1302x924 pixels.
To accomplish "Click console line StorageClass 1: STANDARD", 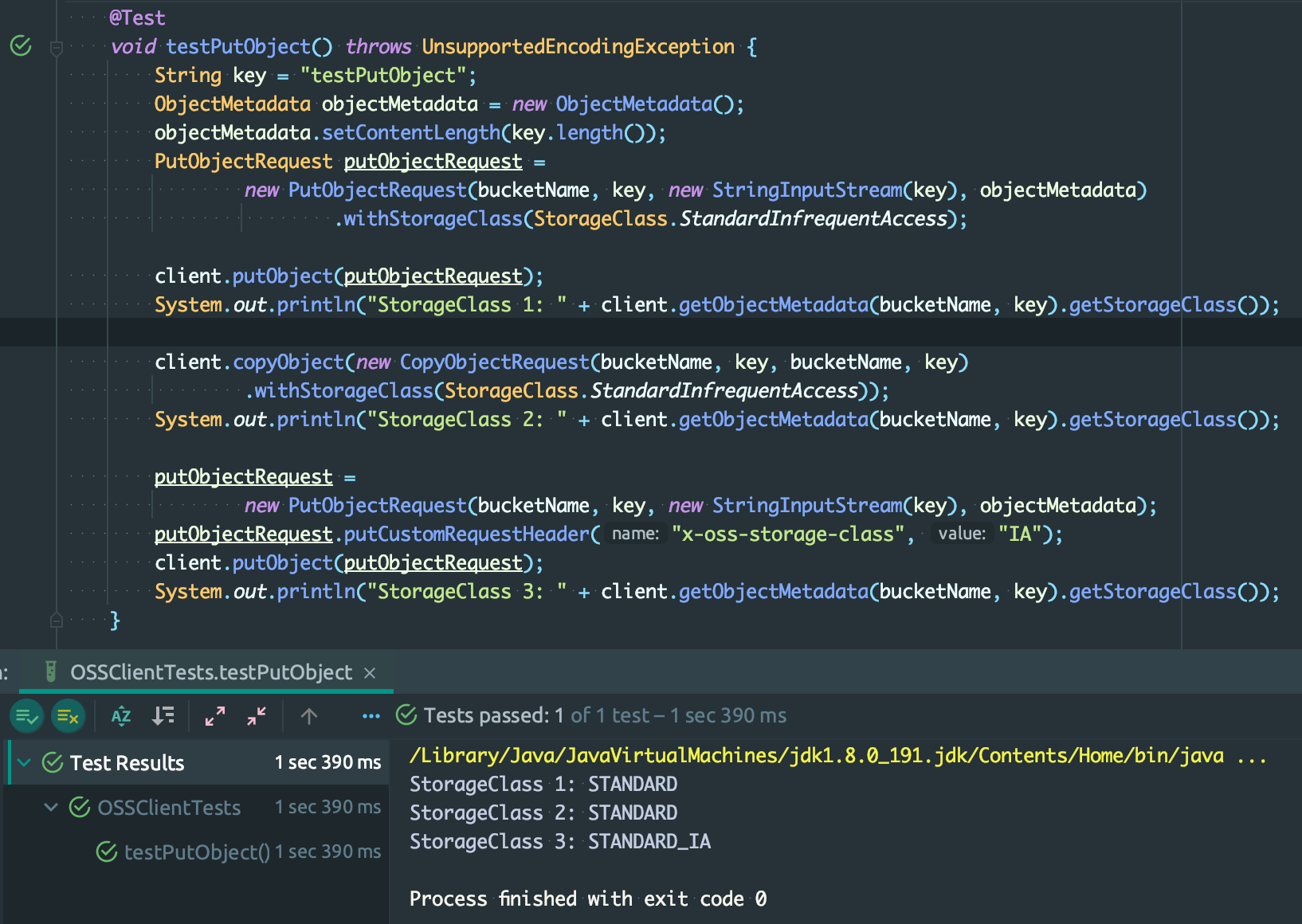I will tap(543, 784).
